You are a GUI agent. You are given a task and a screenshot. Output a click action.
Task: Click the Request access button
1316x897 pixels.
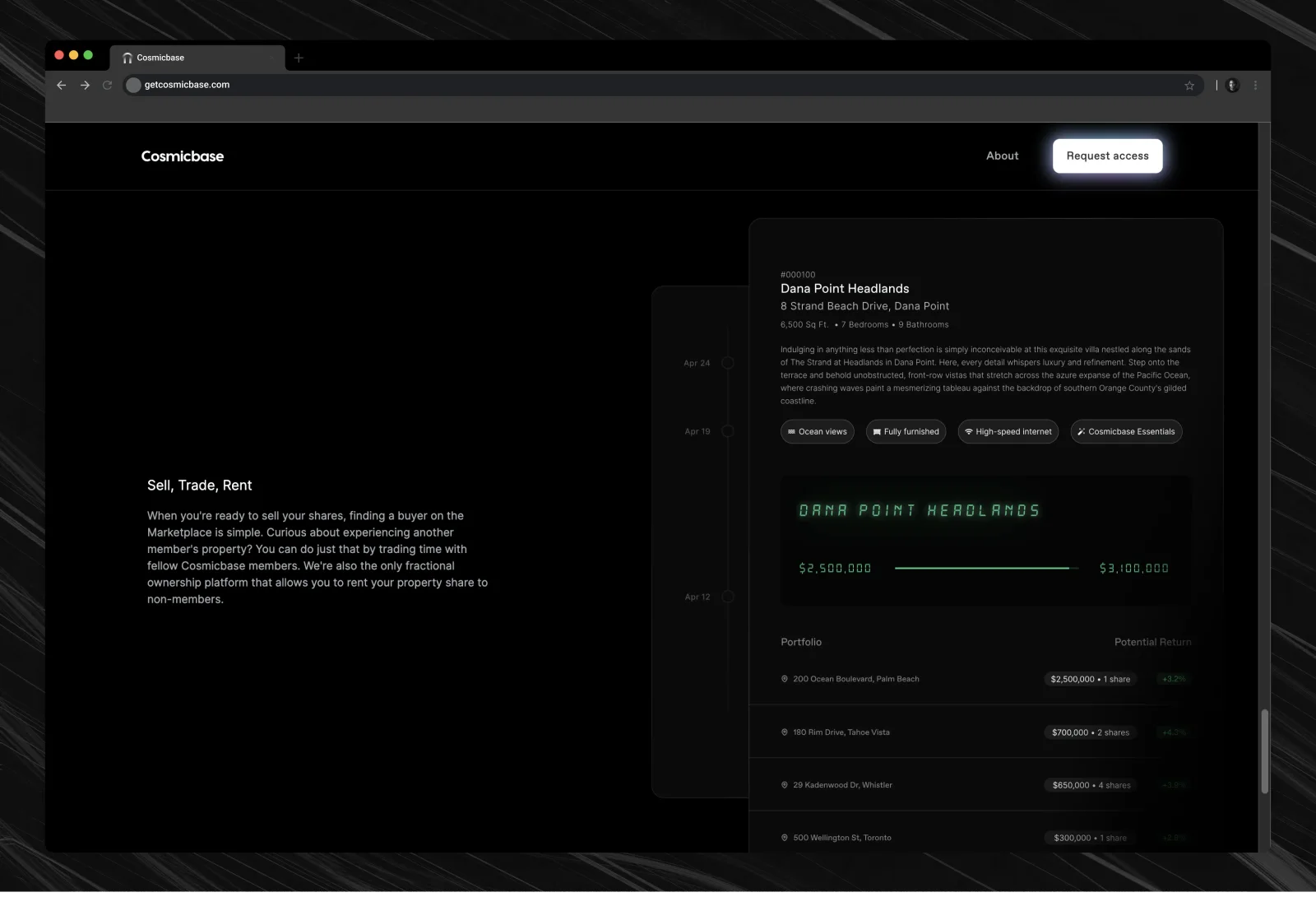1107,156
